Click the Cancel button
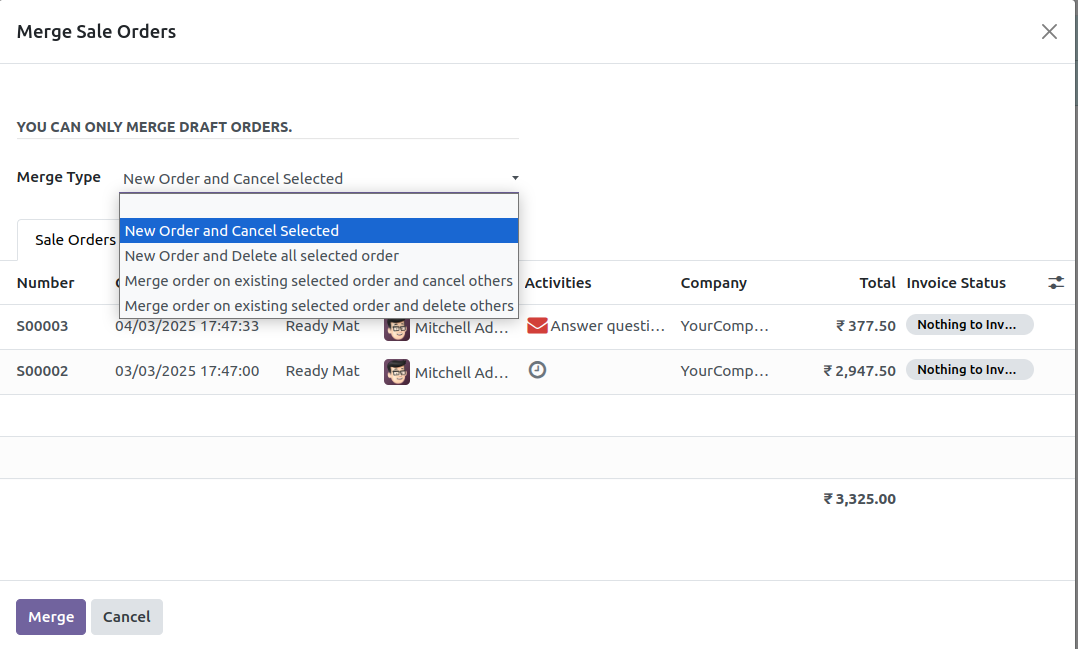 point(126,616)
